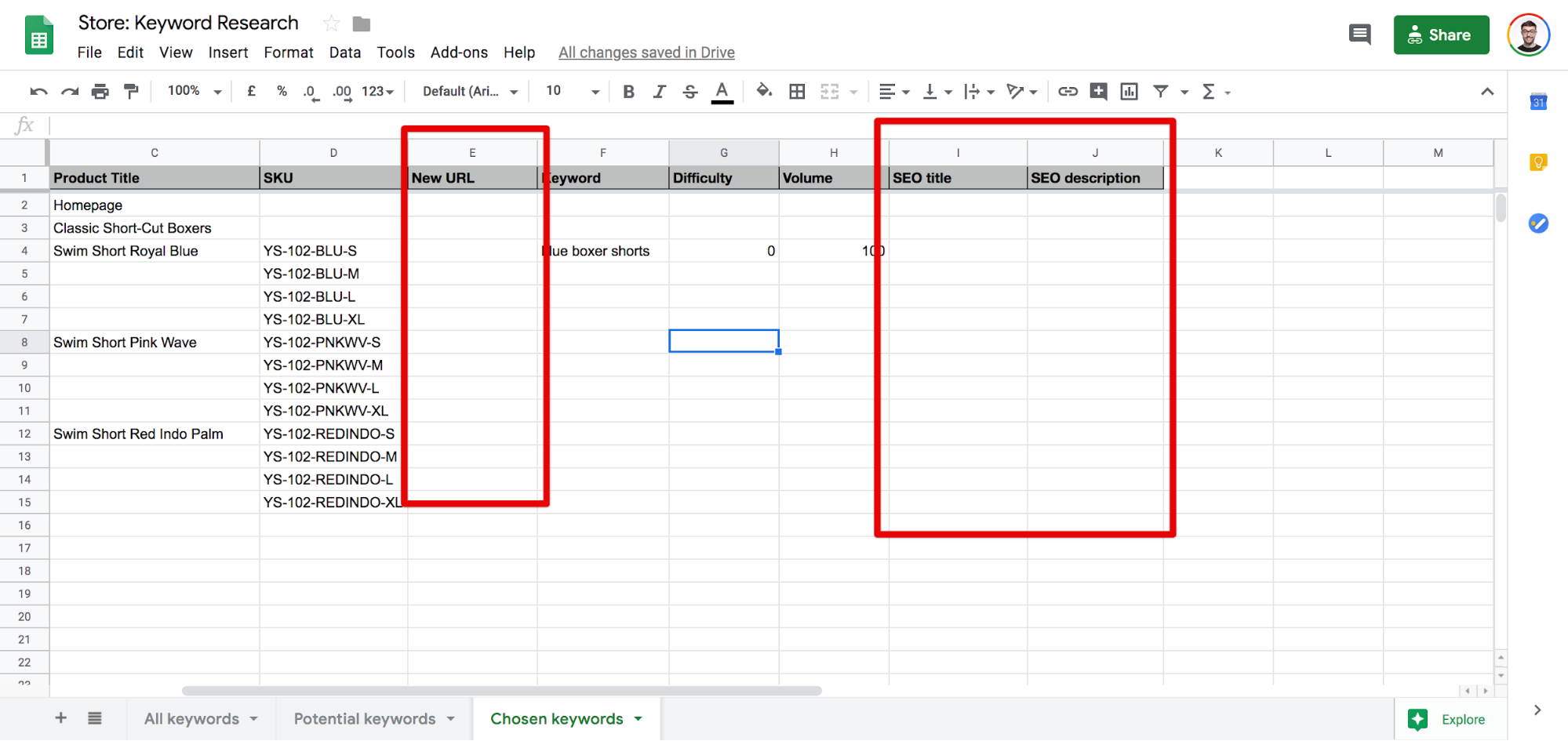Select the Paint format tool
The width and height of the screenshot is (1568, 741).
[x=131, y=92]
